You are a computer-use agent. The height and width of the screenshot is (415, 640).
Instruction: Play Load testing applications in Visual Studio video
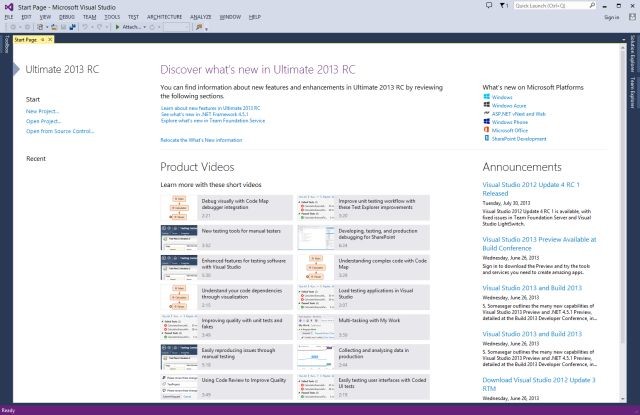pos(363,297)
